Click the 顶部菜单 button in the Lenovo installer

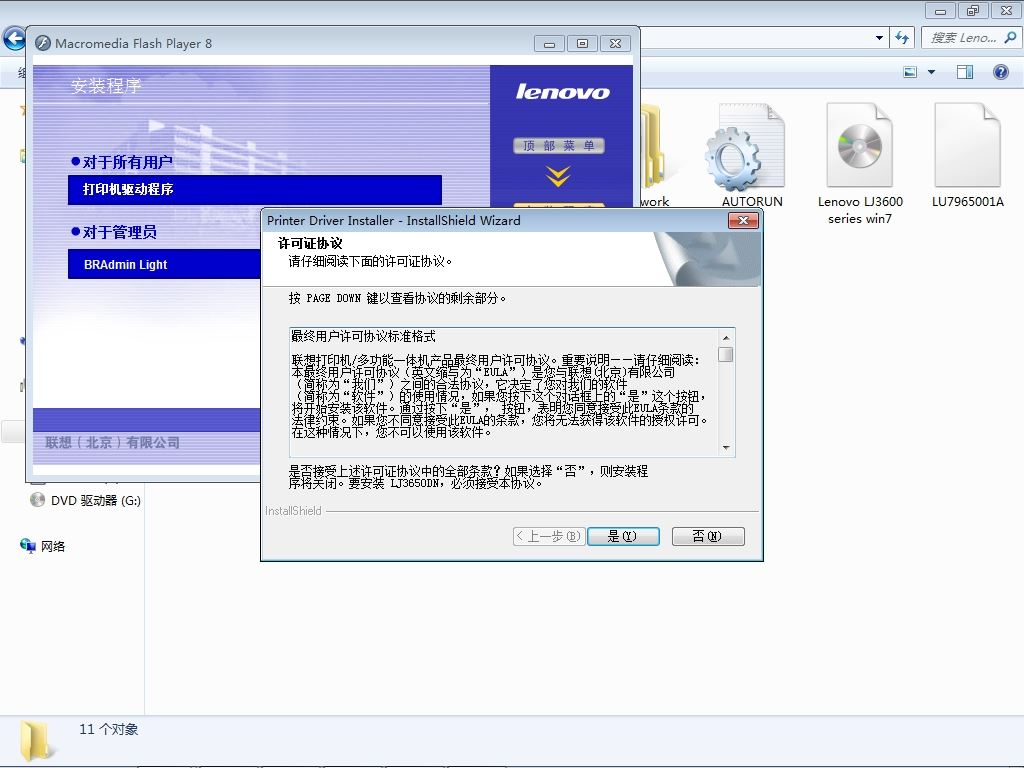click(558, 145)
